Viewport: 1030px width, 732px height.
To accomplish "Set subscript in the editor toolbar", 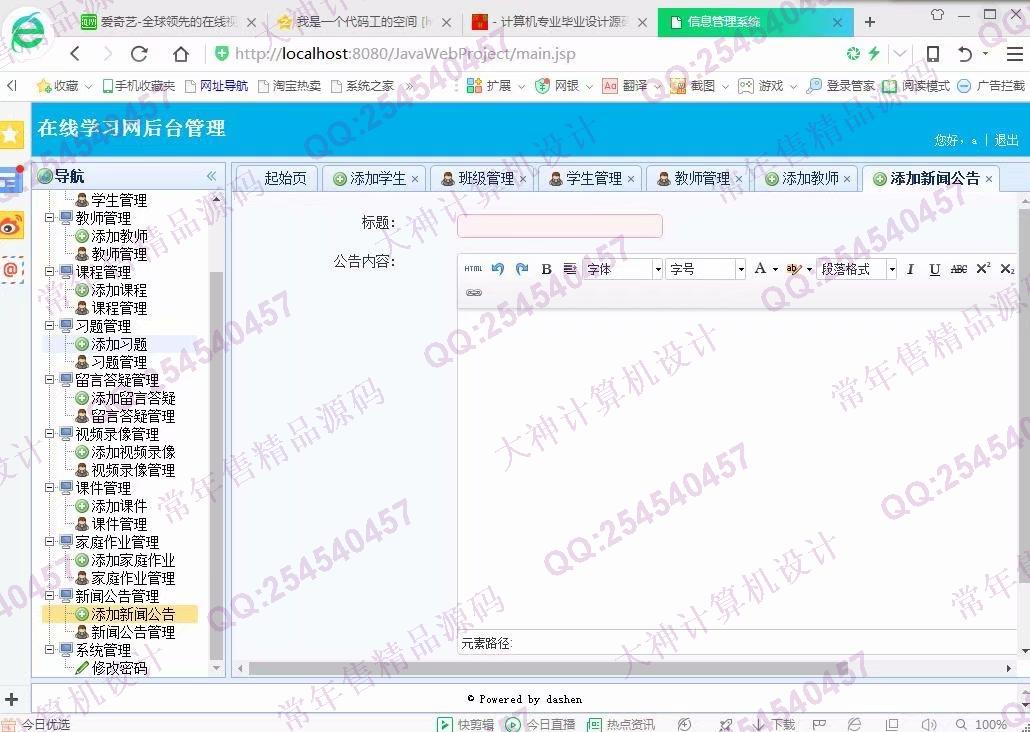I will [x=1007, y=269].
